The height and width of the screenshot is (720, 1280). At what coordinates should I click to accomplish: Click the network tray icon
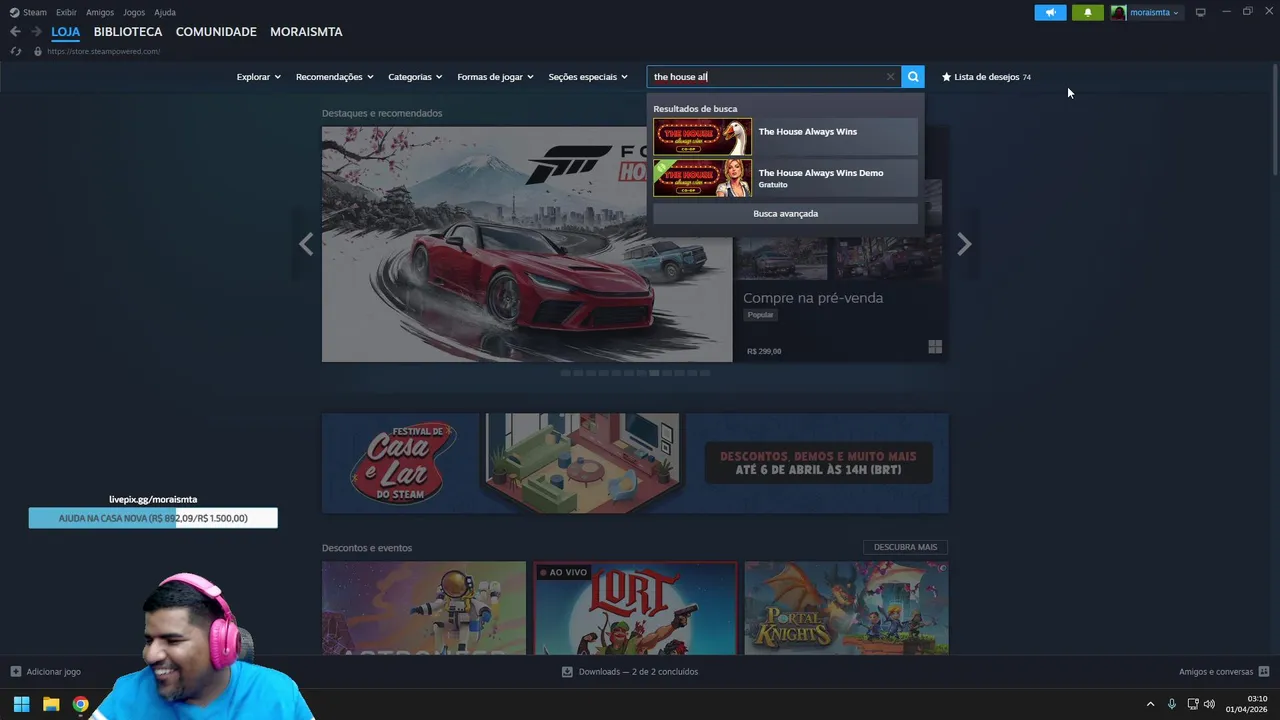(1192, 704)
